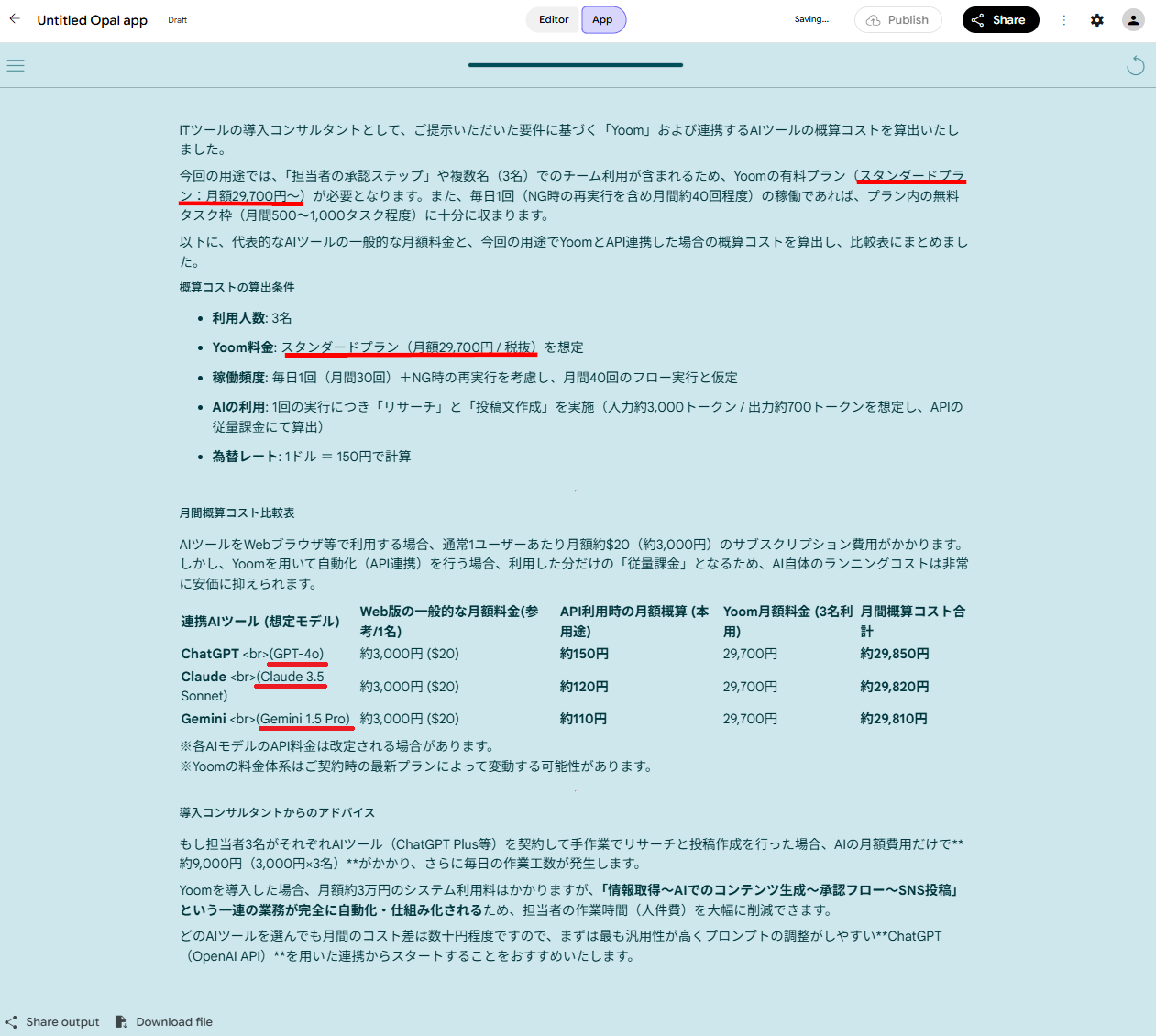Click the Publish button
The height and width of the screenshot is (1036, 1156).
pyautogui.click(x=898, y=20)
